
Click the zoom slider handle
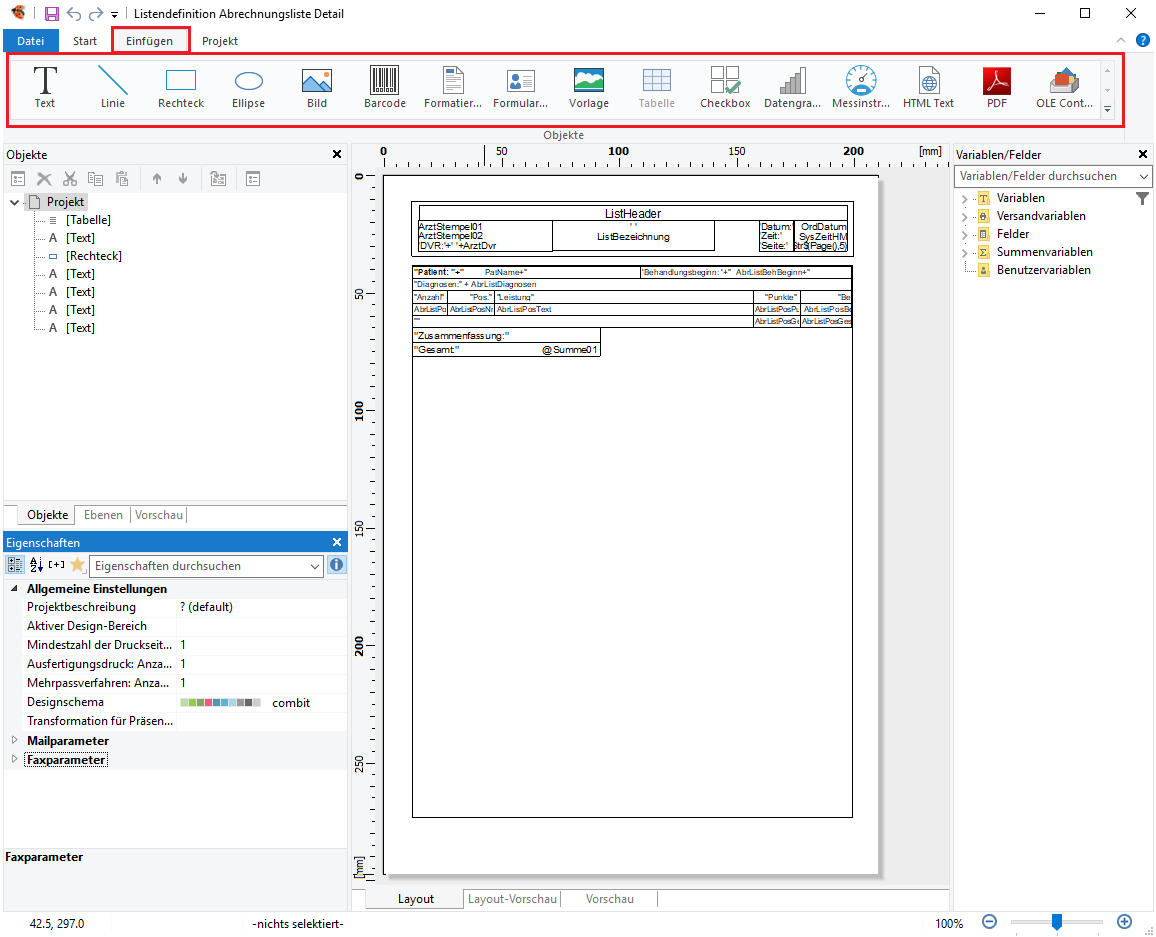click(x=1056, y=922)
